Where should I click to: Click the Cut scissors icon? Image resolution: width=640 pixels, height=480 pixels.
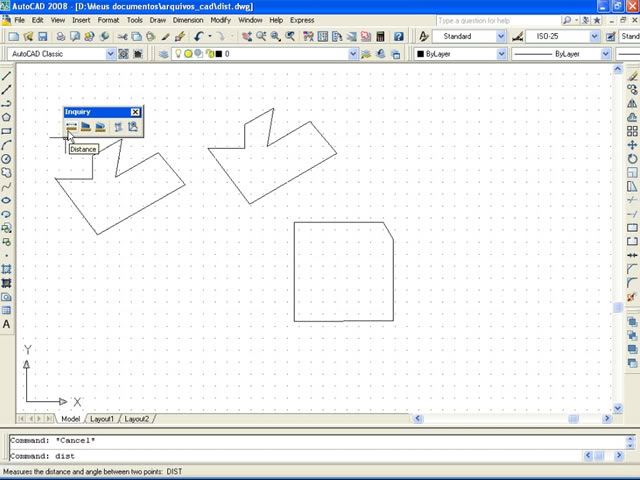(x=122, y=37)
